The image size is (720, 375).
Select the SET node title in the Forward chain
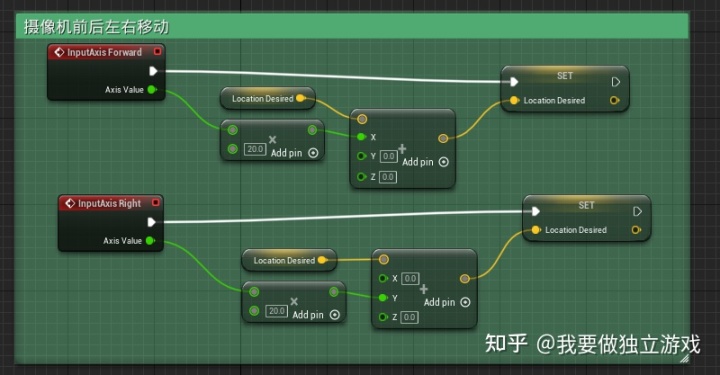565,76
